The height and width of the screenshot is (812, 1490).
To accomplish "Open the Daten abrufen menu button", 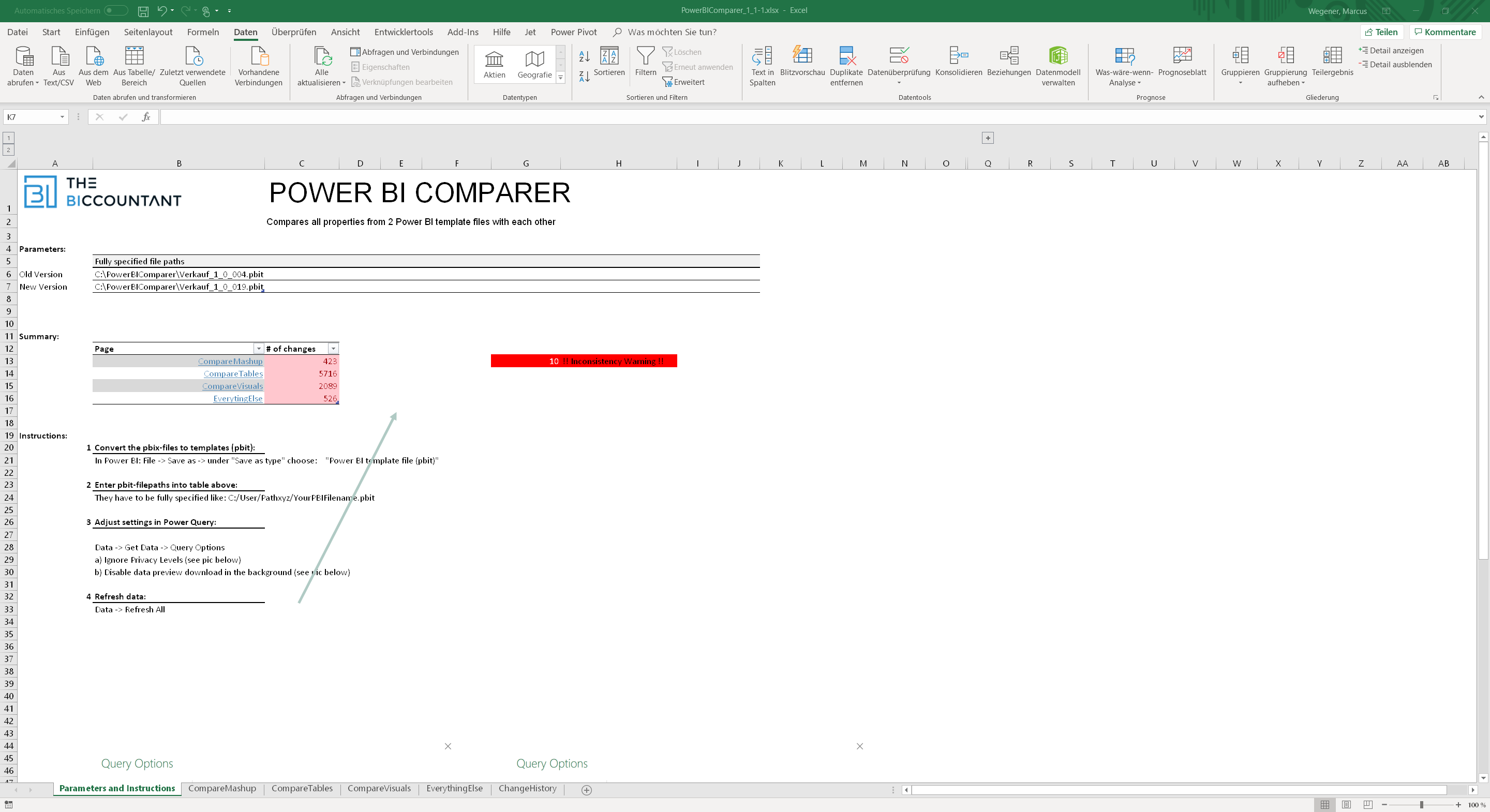I will (x=23, y=67).
